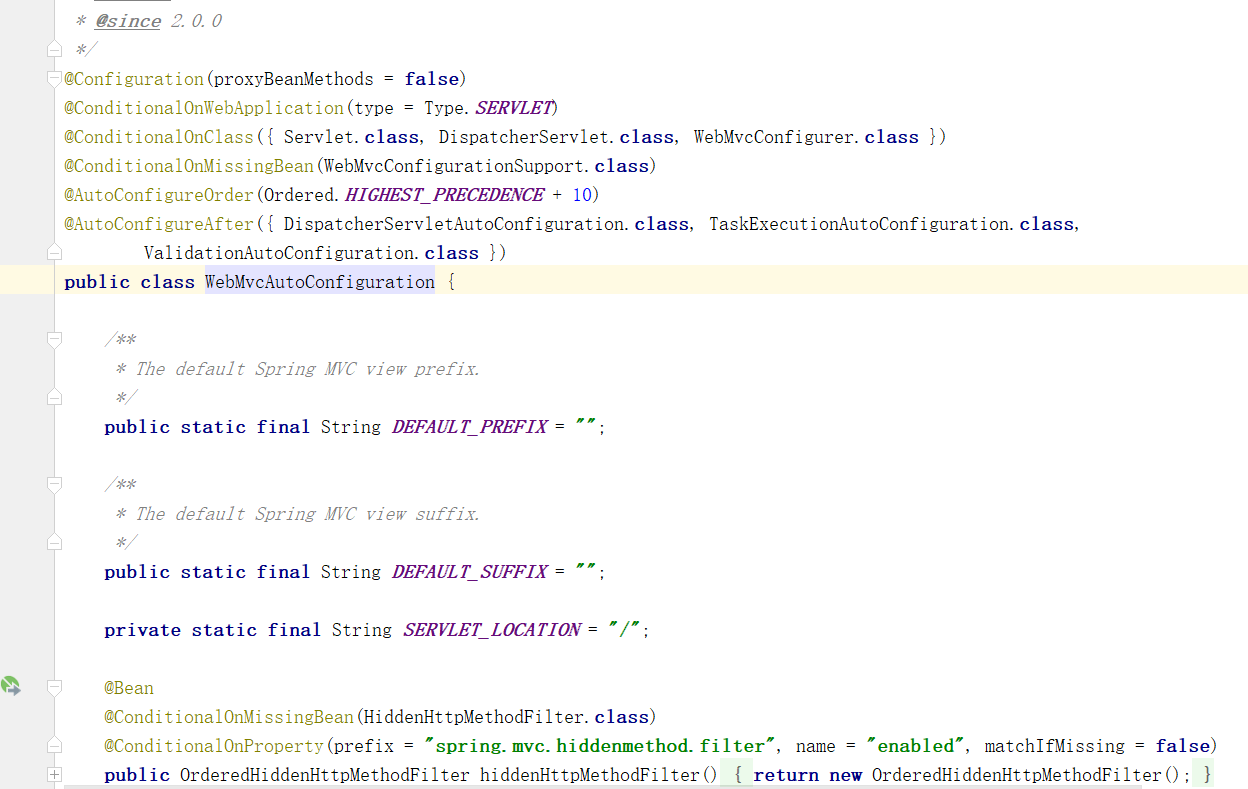Image resolution: width=1248 pixels, height=789 pixels.
Task: Collapse the Javadoc fold above the view prefix comment
Action: click(x=54, y=339)
